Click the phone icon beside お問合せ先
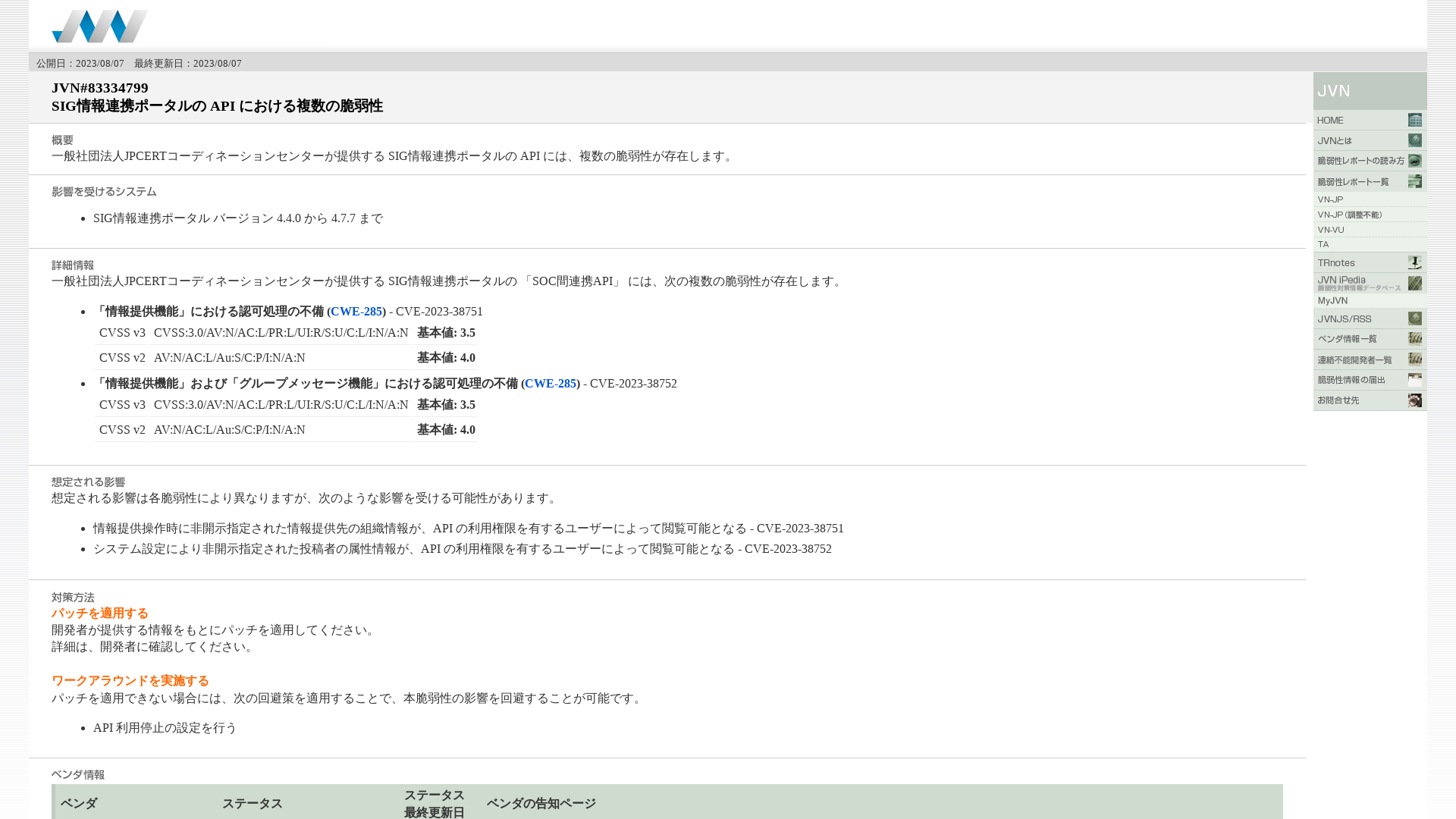 (x=1415, y=401)
